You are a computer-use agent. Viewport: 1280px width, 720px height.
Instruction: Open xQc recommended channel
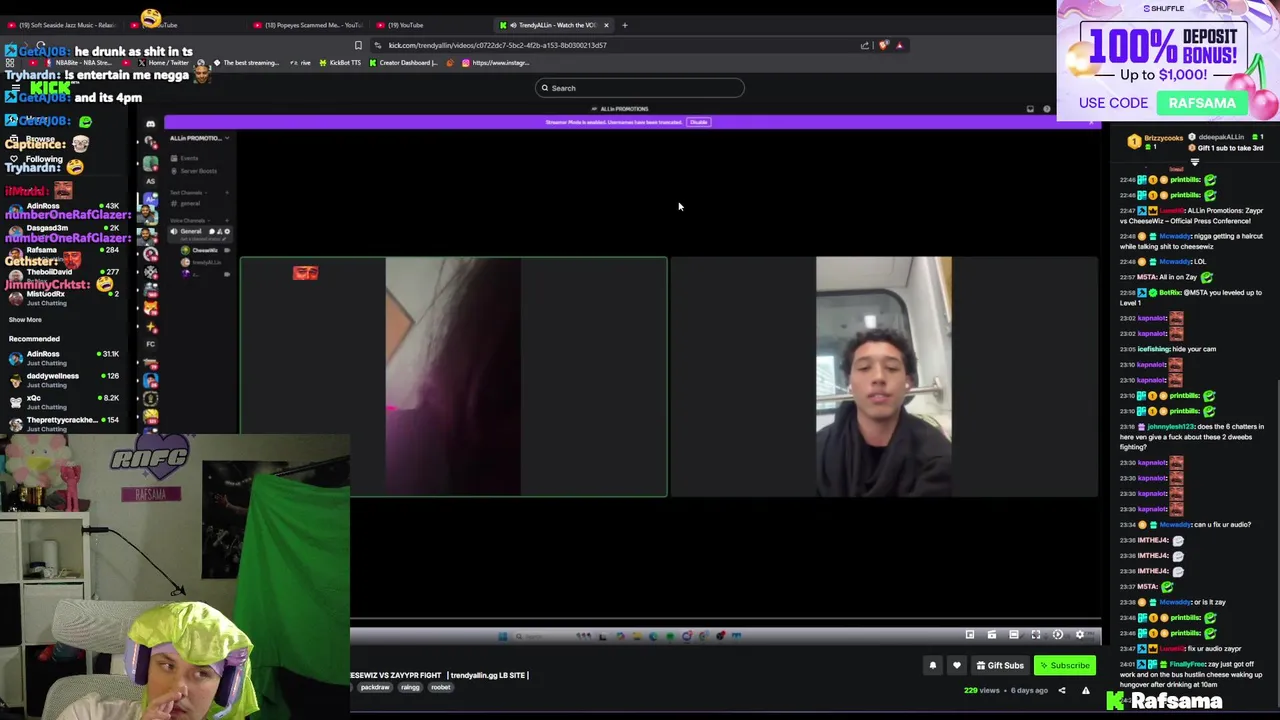(65, 402)
